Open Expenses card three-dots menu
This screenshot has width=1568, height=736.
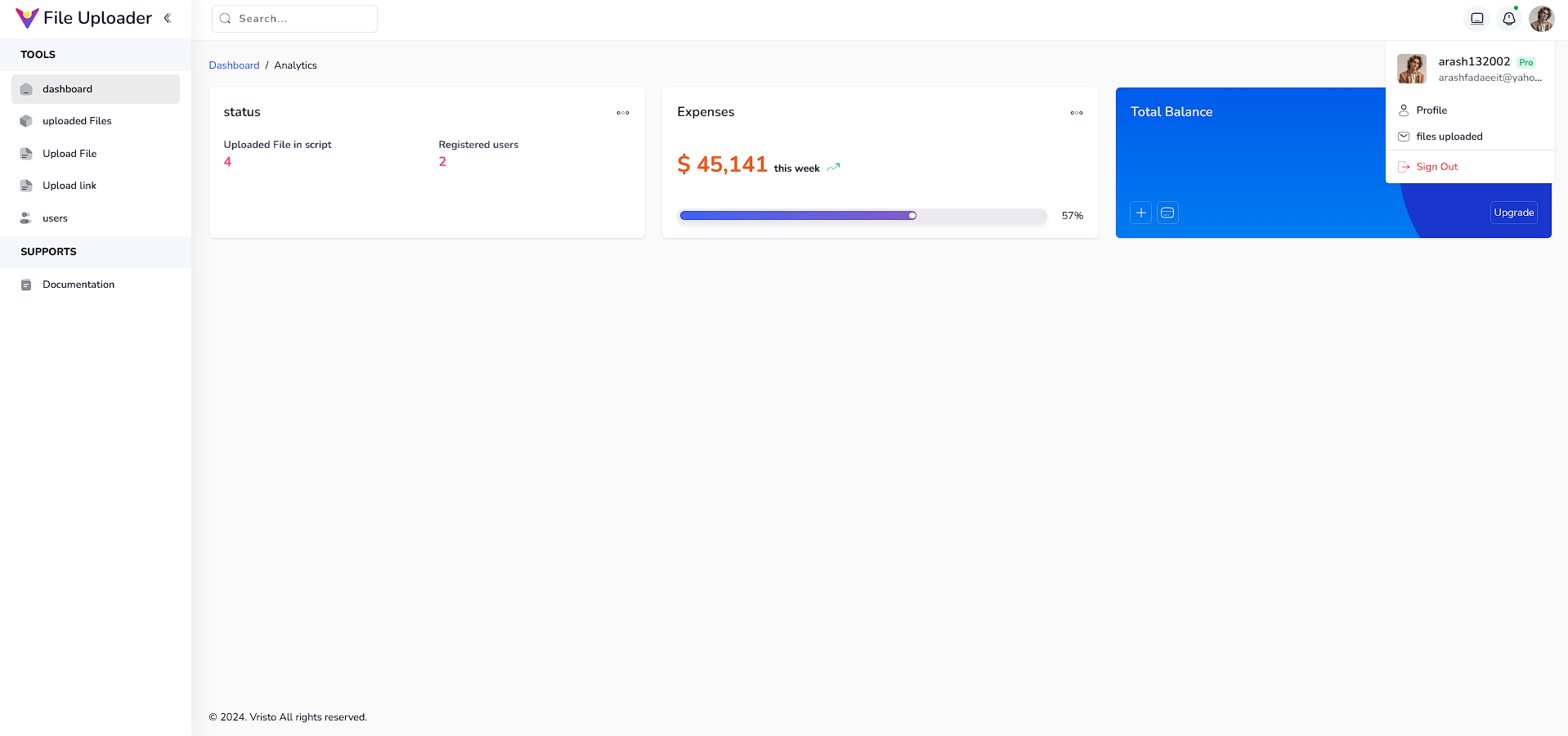1077,113
